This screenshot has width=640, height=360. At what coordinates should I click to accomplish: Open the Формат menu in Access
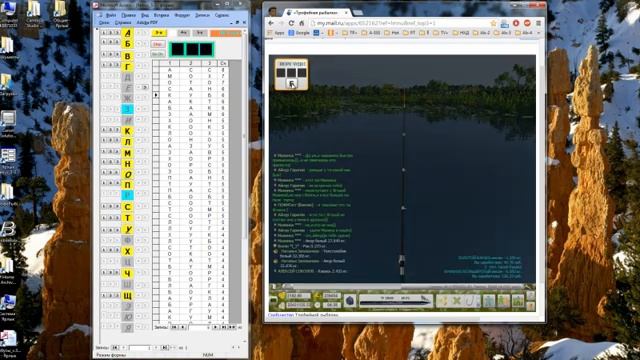click(x=182, y=15)
